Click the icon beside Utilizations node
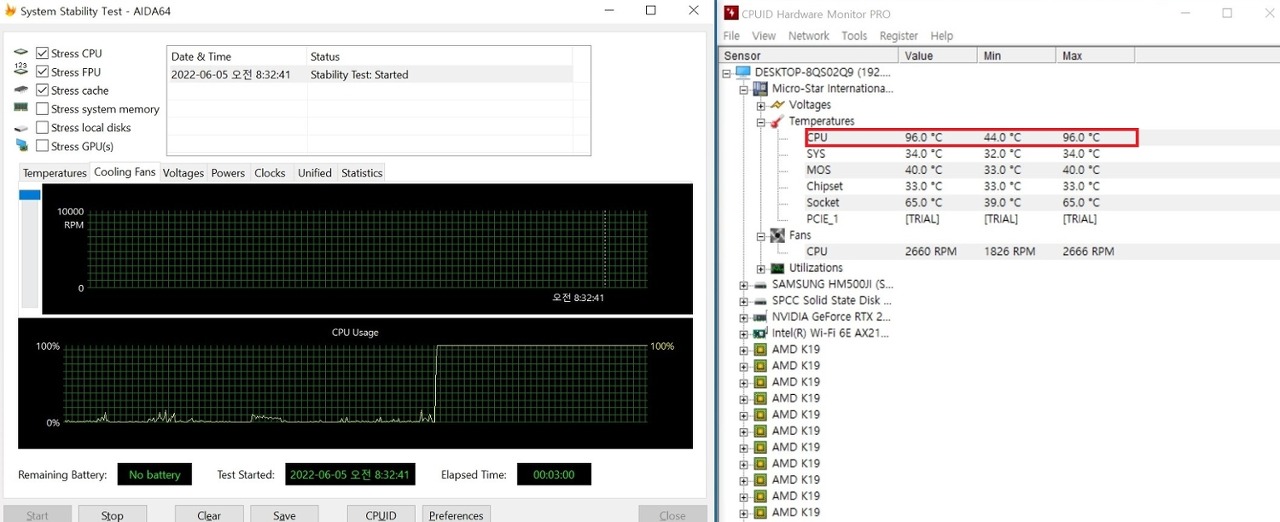The height and width of the screenshot is (522, 1280). 777,268
